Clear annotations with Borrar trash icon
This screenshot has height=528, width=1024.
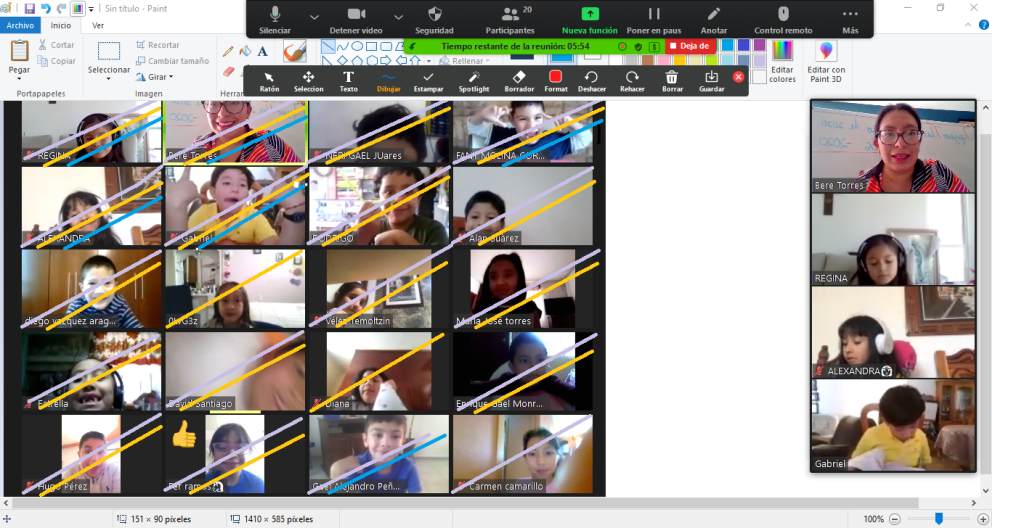point(672,80)
